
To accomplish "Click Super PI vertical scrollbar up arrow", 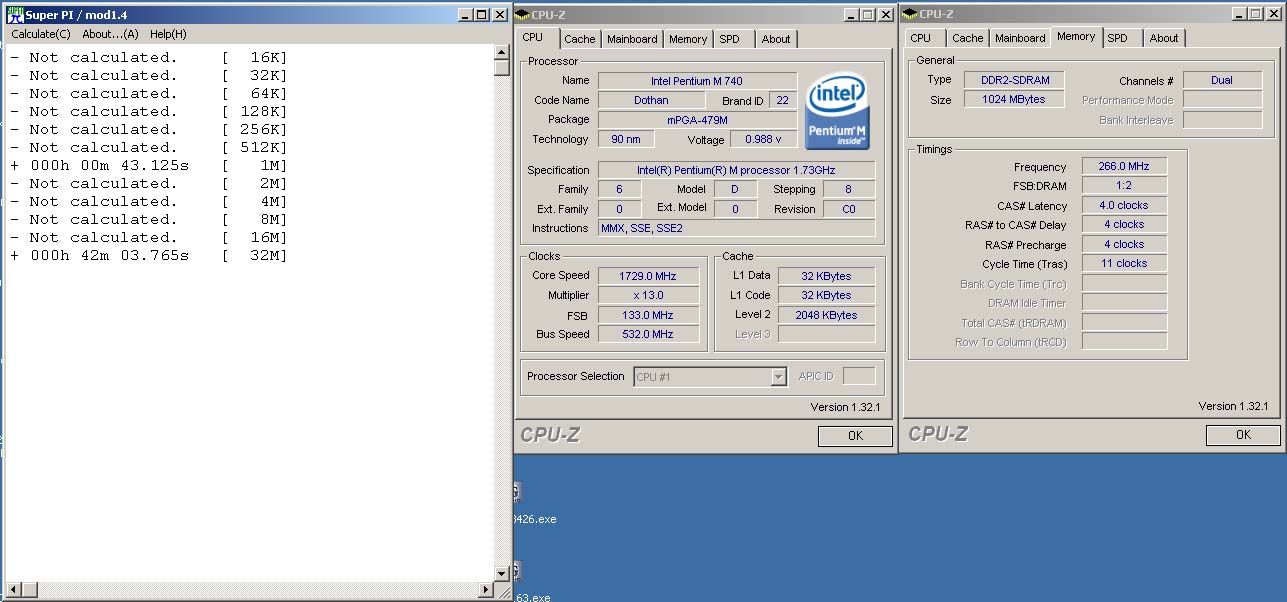I will pyautogui.click(x=502, y=53).
